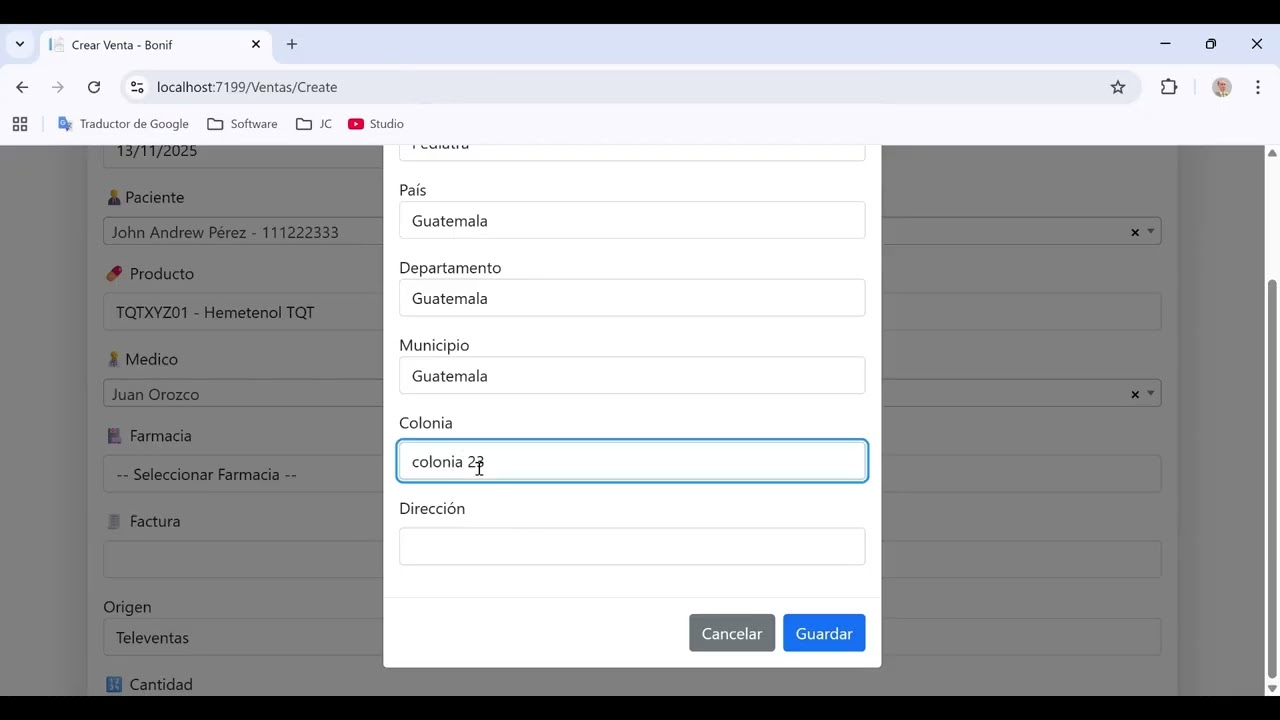Open the apps grid in bookmarks bar
Screen dimensions: 1280x720
pos(20,124)
